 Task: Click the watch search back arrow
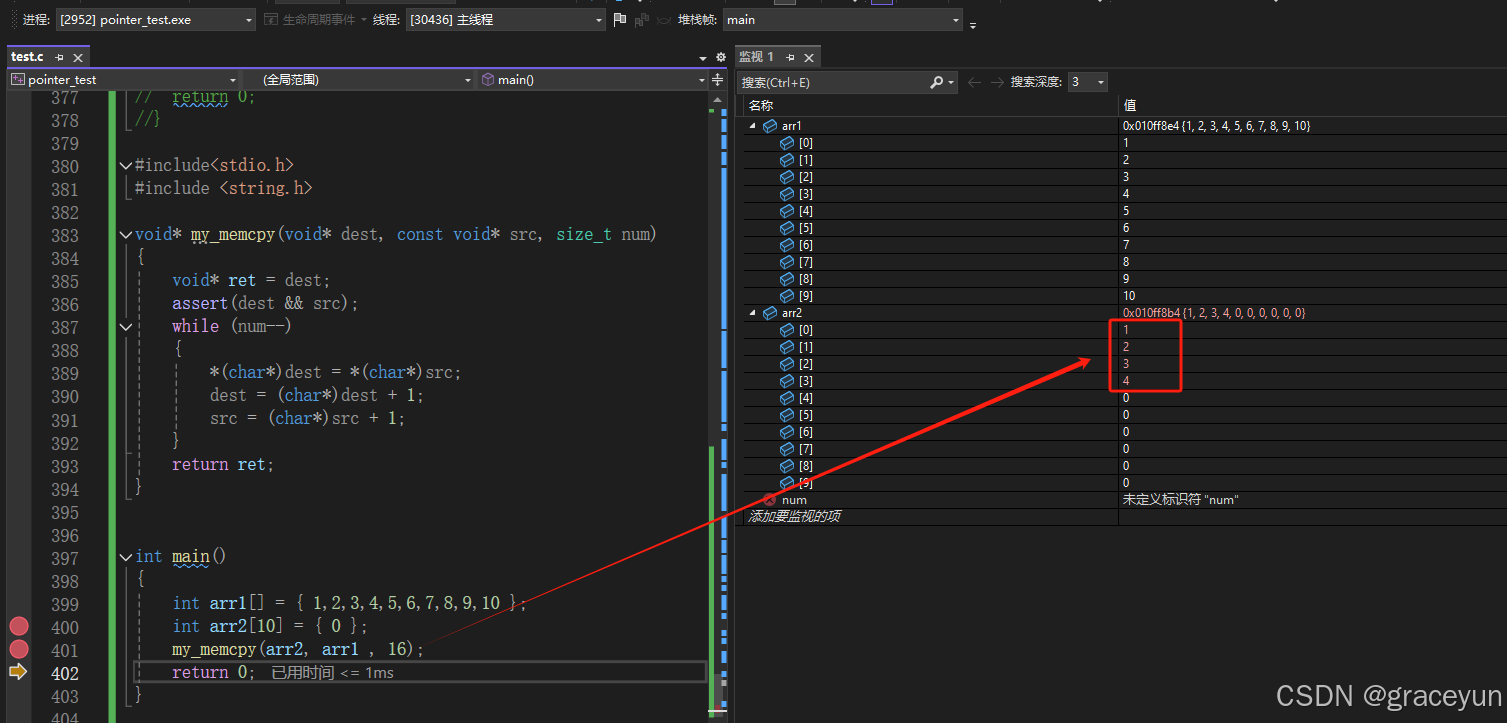tap(974, 82)
